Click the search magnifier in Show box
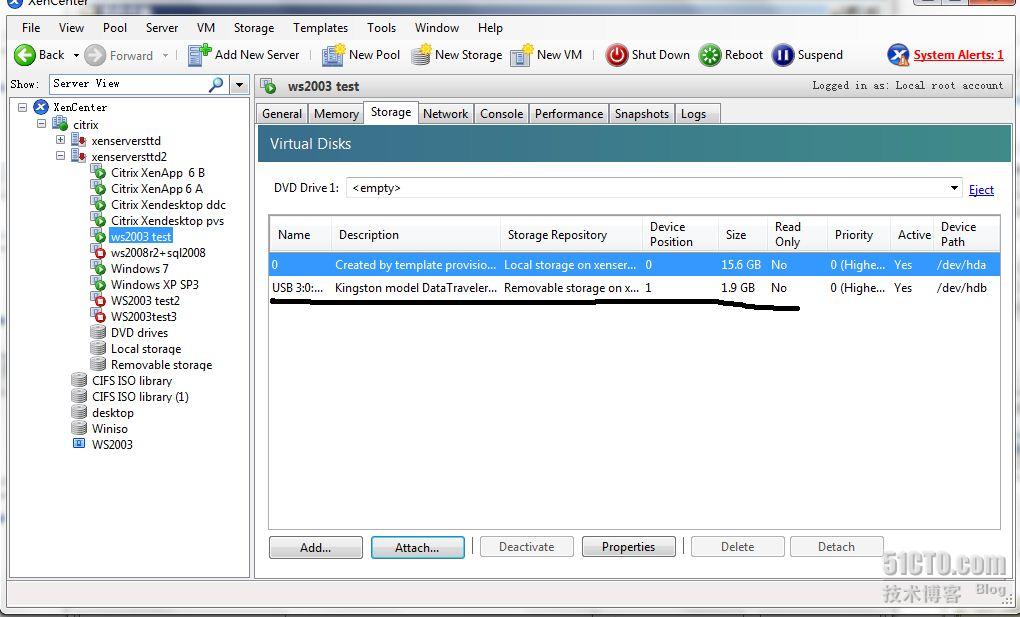This screenshot has width=1020, height=617. (x=216, y=84)
